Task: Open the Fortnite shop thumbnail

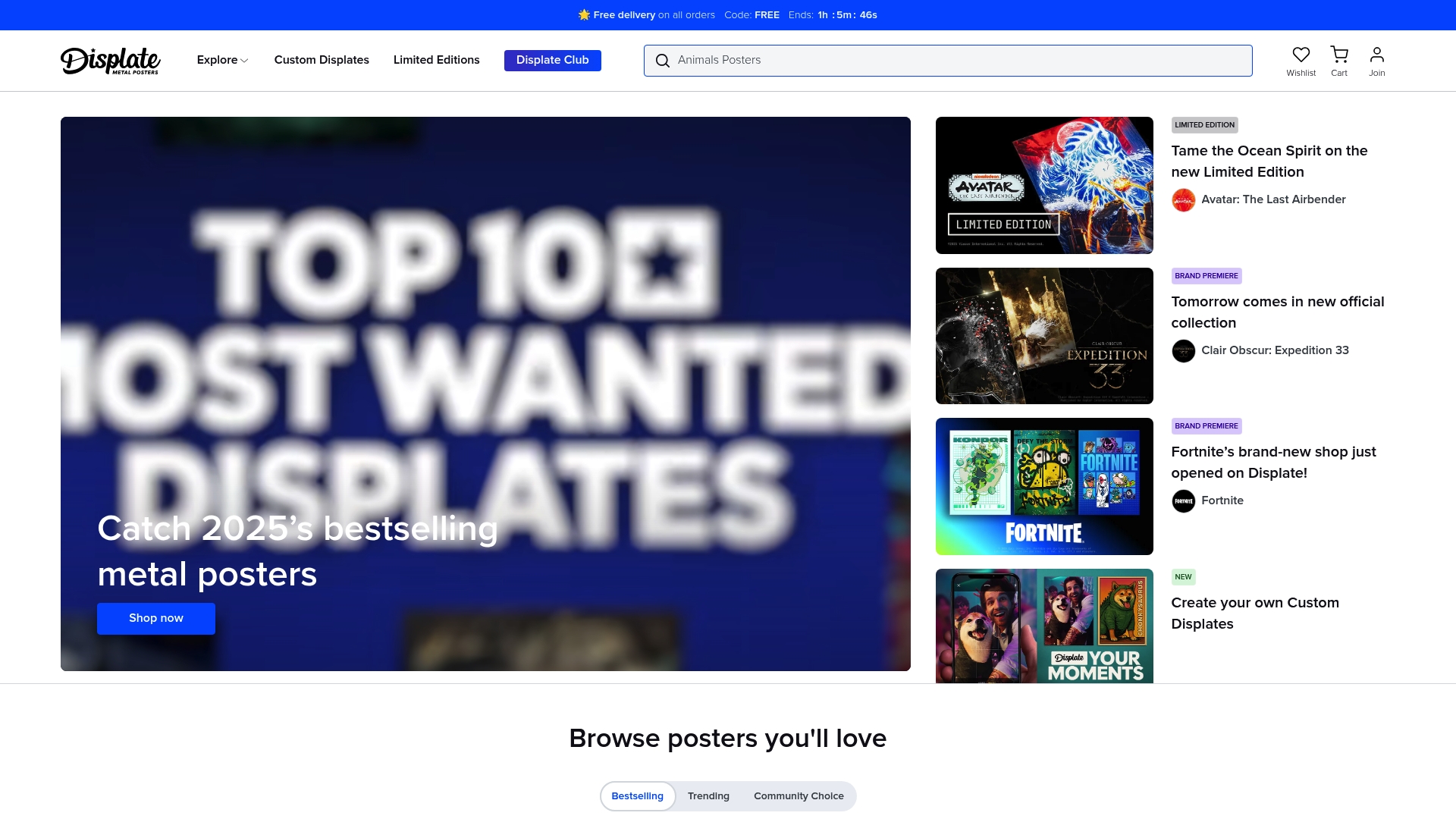Action: 1044,486
